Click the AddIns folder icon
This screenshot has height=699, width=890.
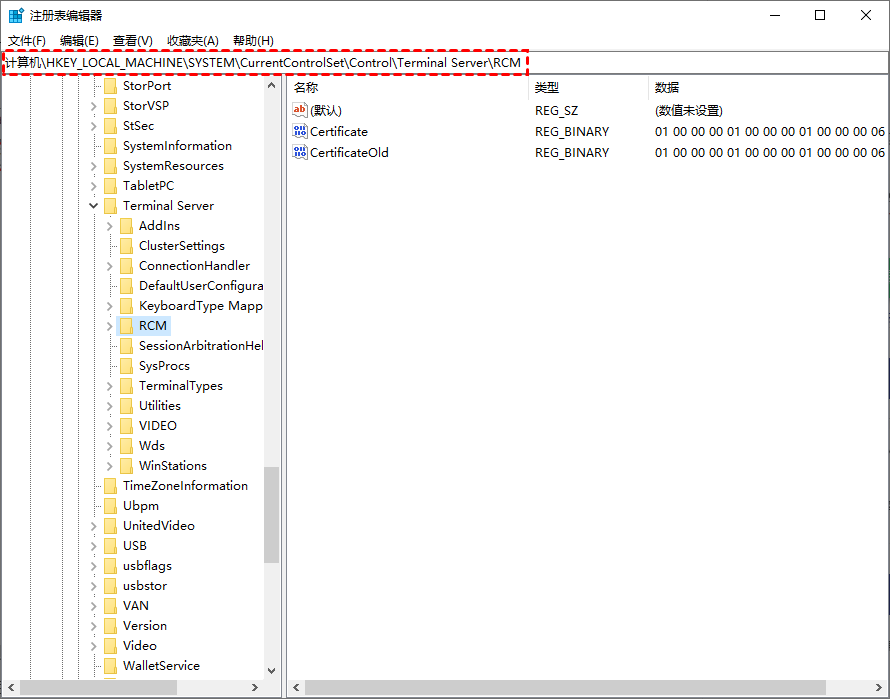127,225
